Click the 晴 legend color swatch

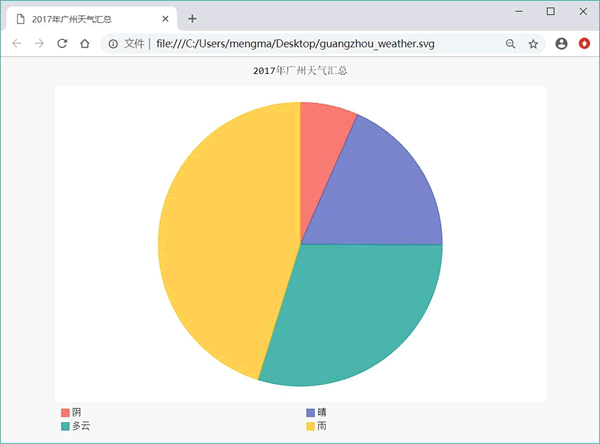310,413
